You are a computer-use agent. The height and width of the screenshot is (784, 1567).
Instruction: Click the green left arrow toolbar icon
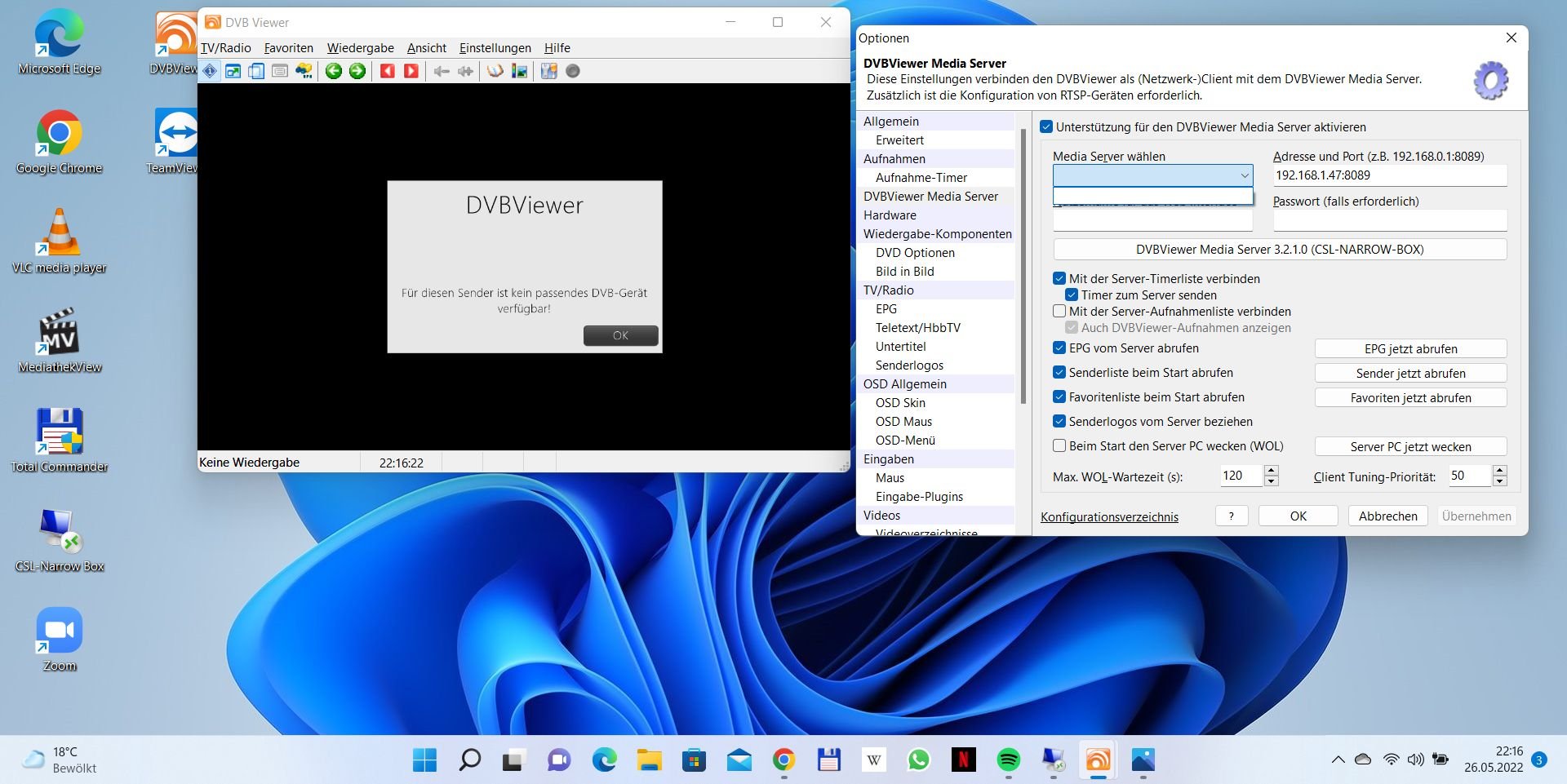[334, 71]
